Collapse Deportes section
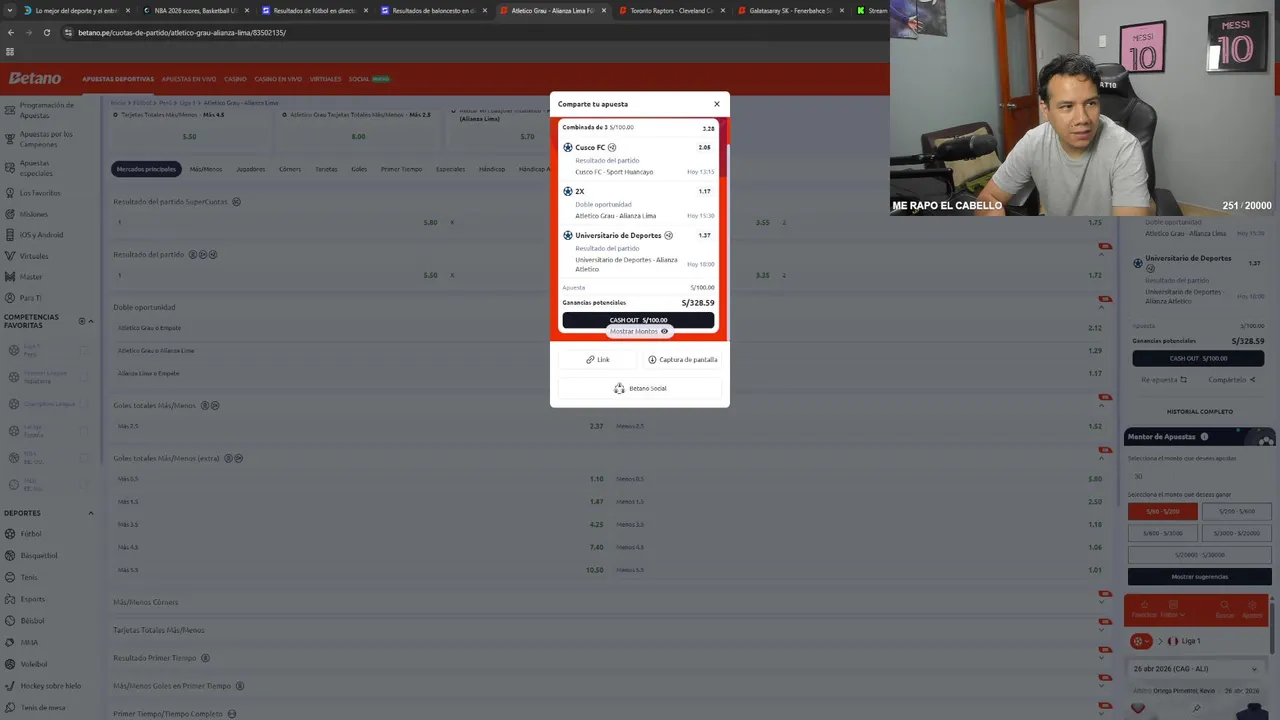The image size is (1280, 720). tap(91, 513)
